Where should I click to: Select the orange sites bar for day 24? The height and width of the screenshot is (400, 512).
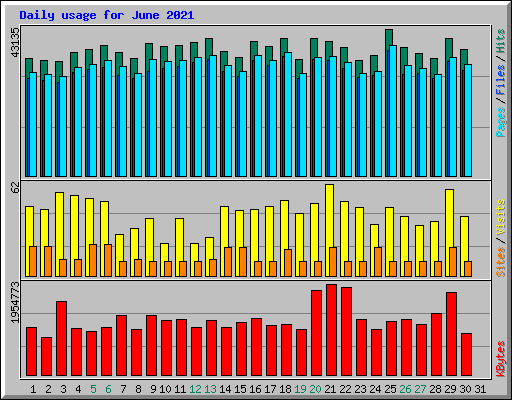(x=378, y=262)
